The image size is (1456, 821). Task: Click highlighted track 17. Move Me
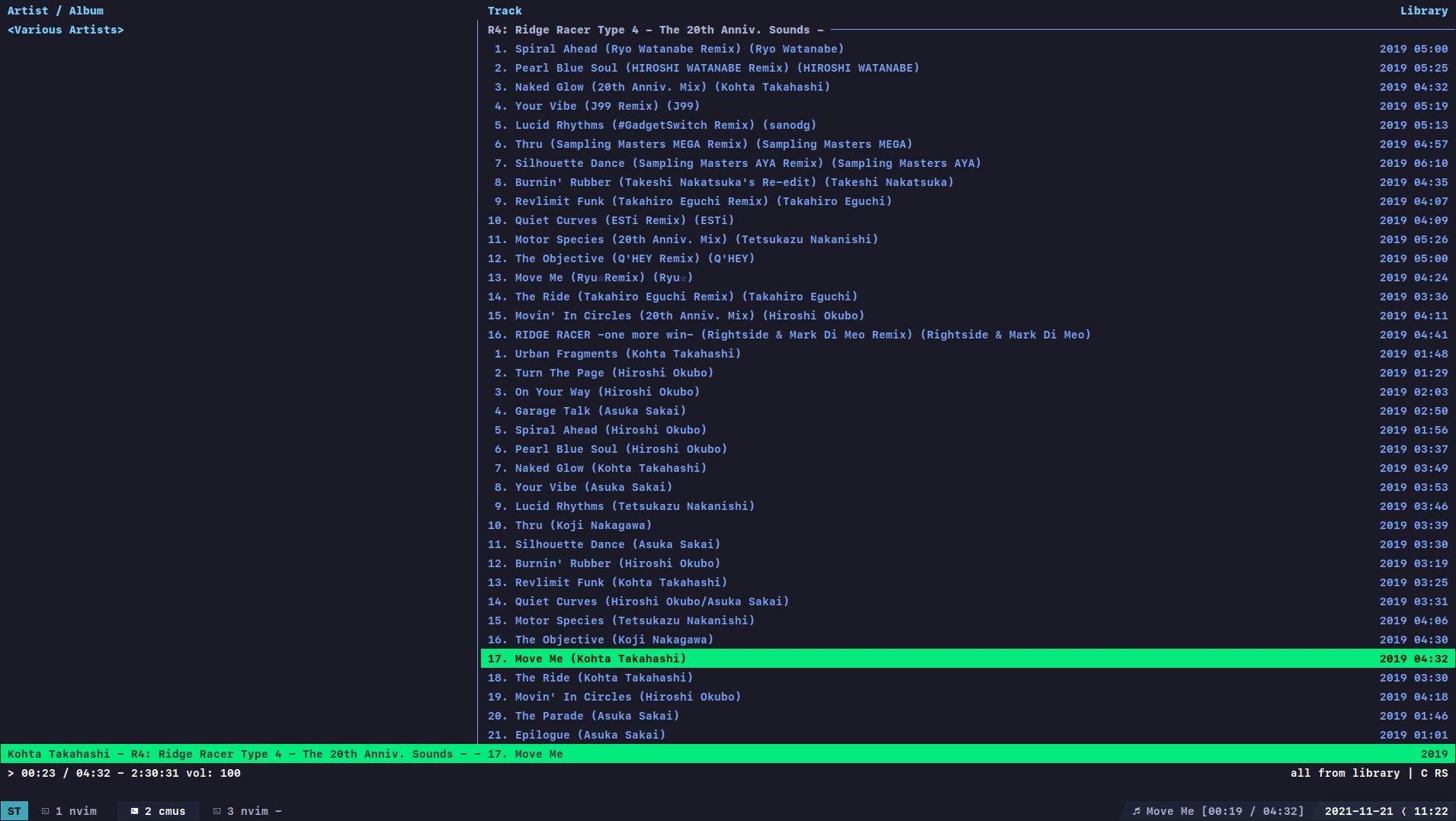point(968,659)
